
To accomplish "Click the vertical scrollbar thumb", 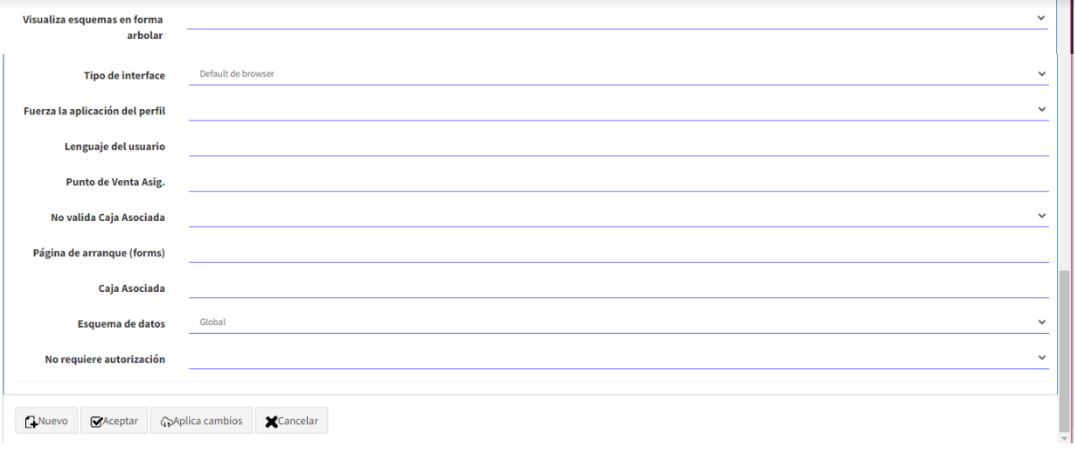I will click(1063, 352).
